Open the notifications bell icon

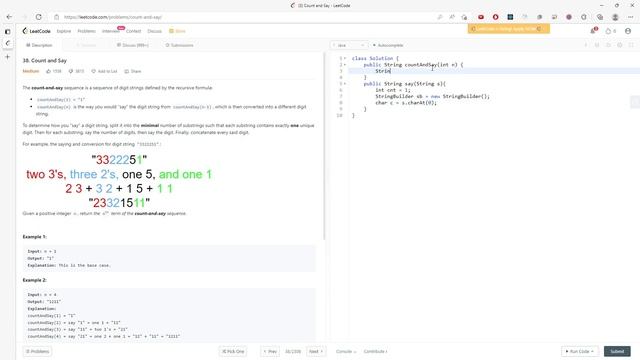click(x=593, y=31)
